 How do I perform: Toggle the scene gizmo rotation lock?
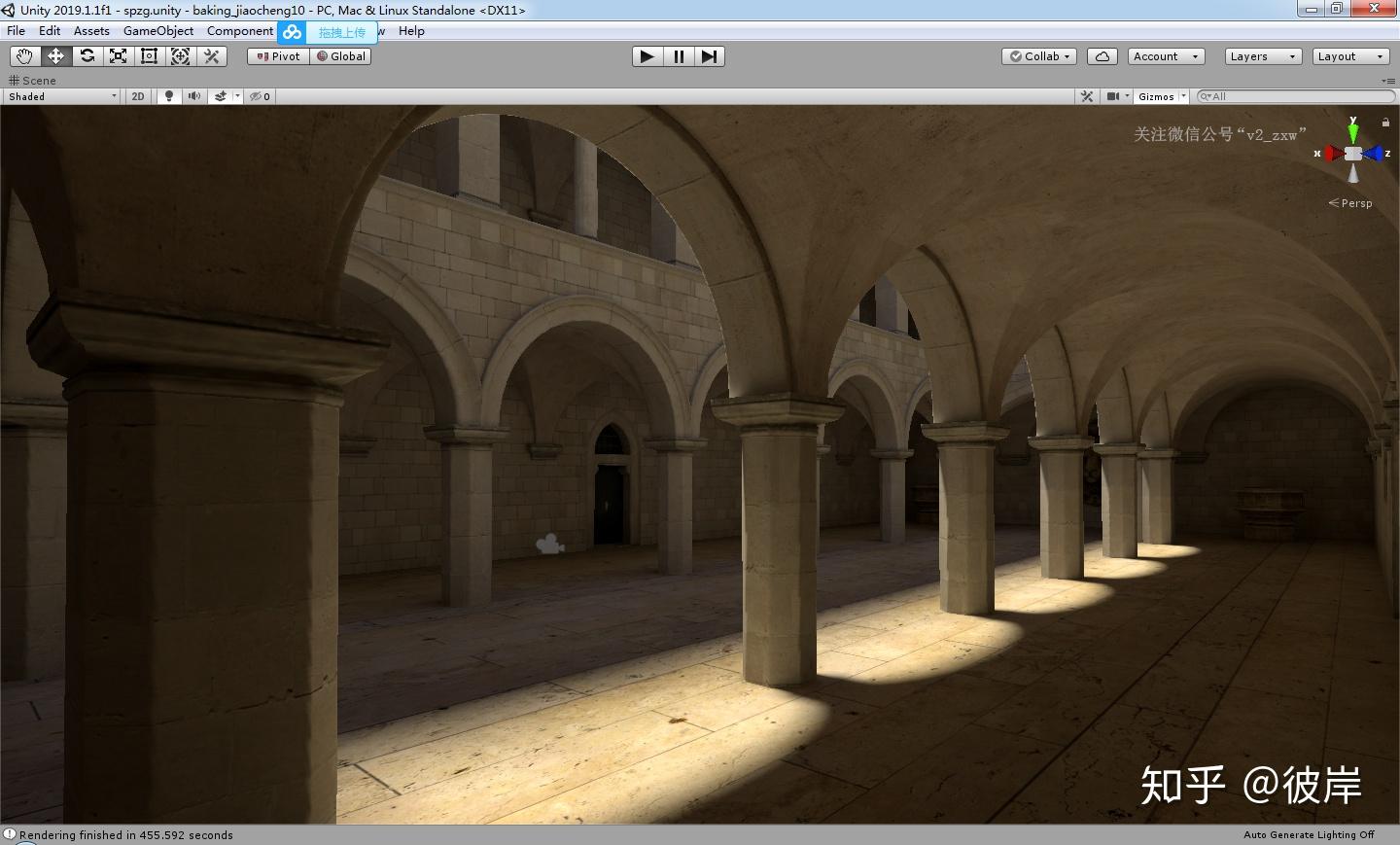pos(1385,123)
